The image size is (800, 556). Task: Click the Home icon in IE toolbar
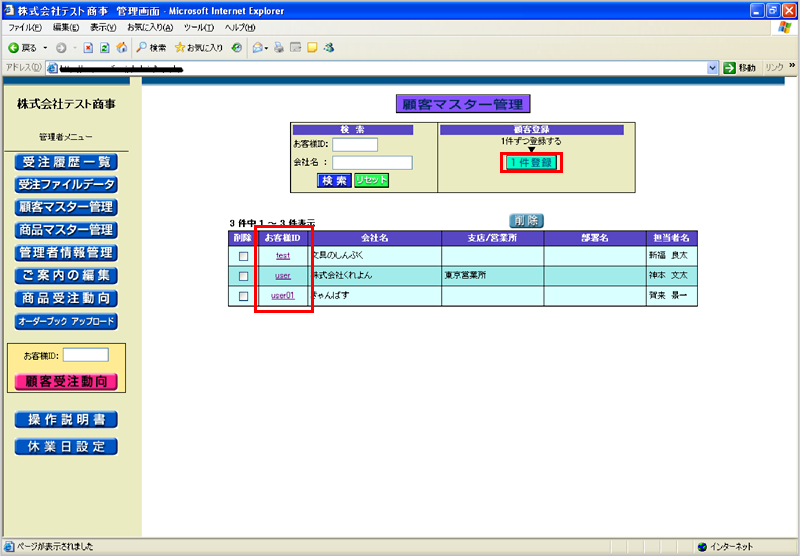pos(121,47)
